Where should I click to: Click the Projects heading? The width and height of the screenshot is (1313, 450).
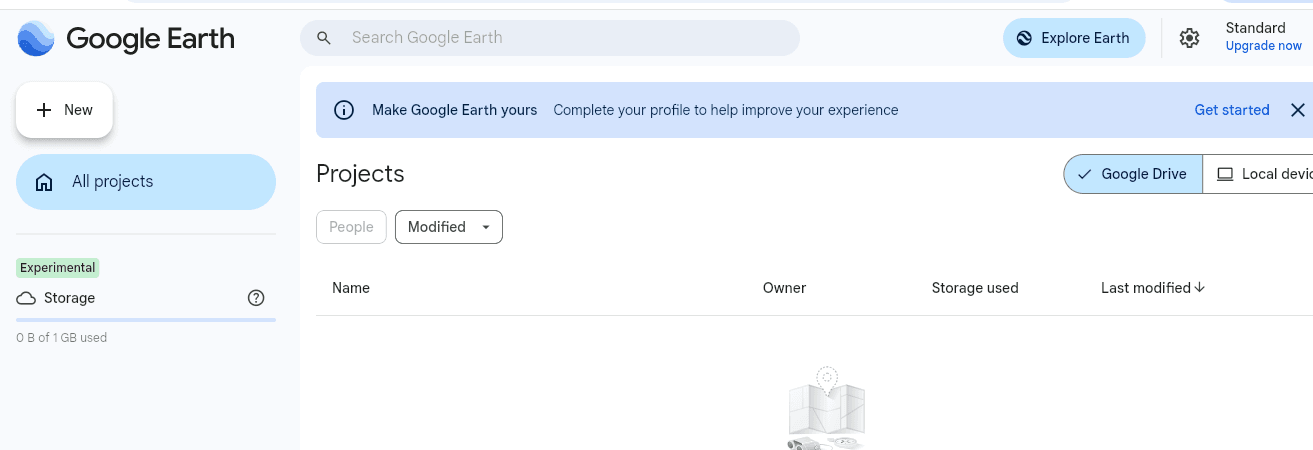(x=360, y=174)
